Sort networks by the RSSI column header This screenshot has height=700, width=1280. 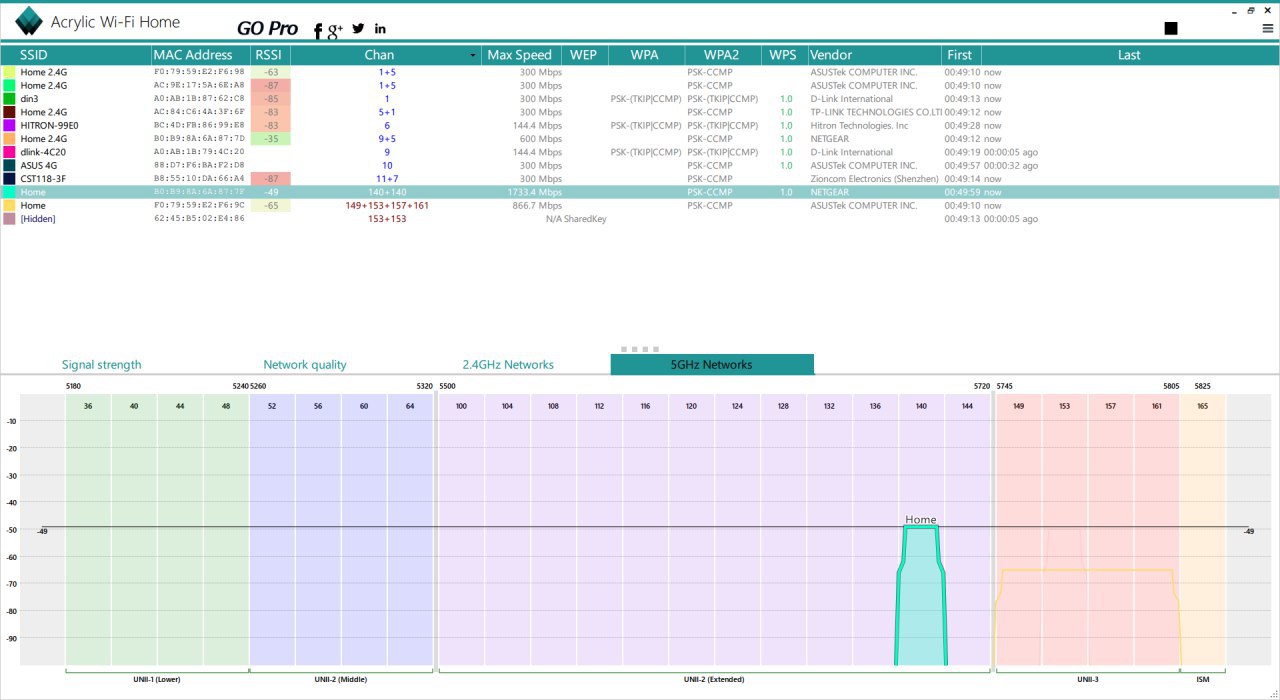click(x=269, y=55)
